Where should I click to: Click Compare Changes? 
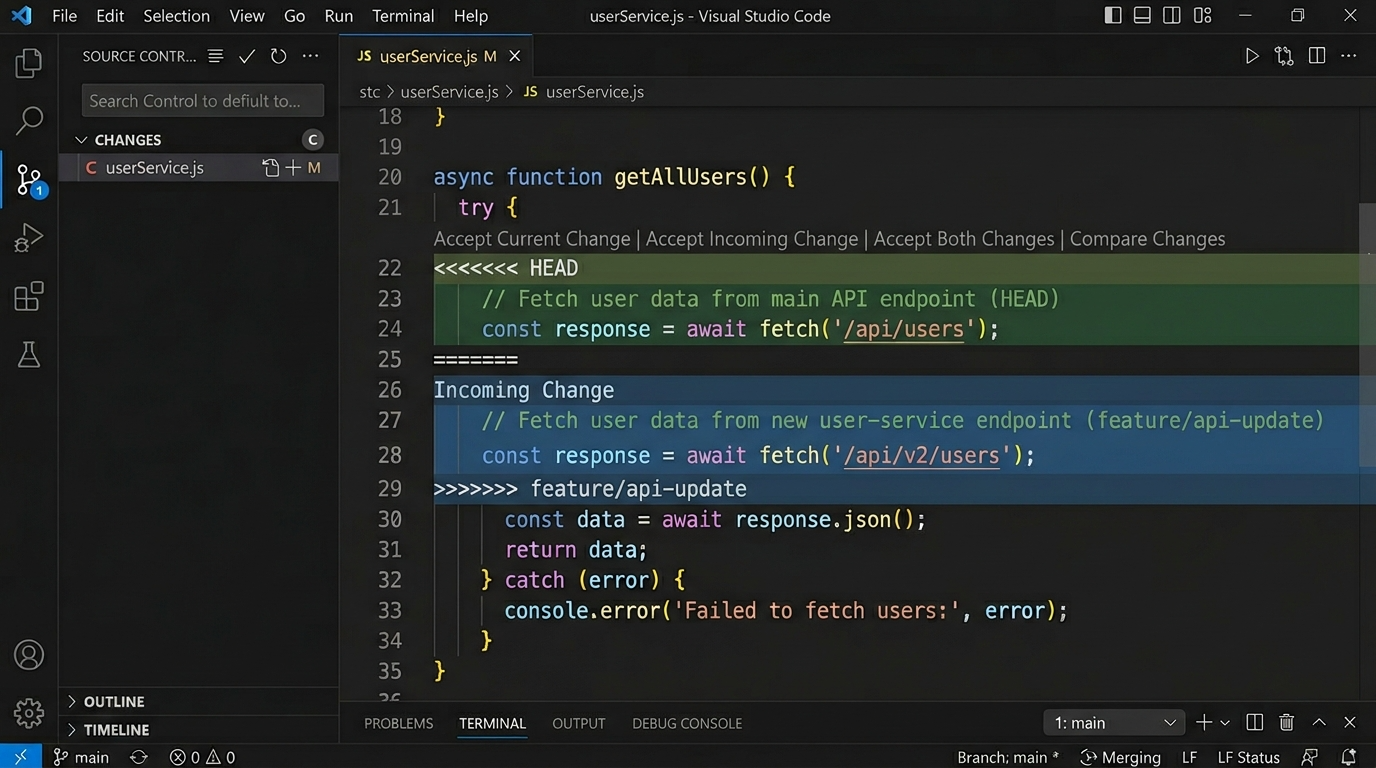tap(1147, 239)
